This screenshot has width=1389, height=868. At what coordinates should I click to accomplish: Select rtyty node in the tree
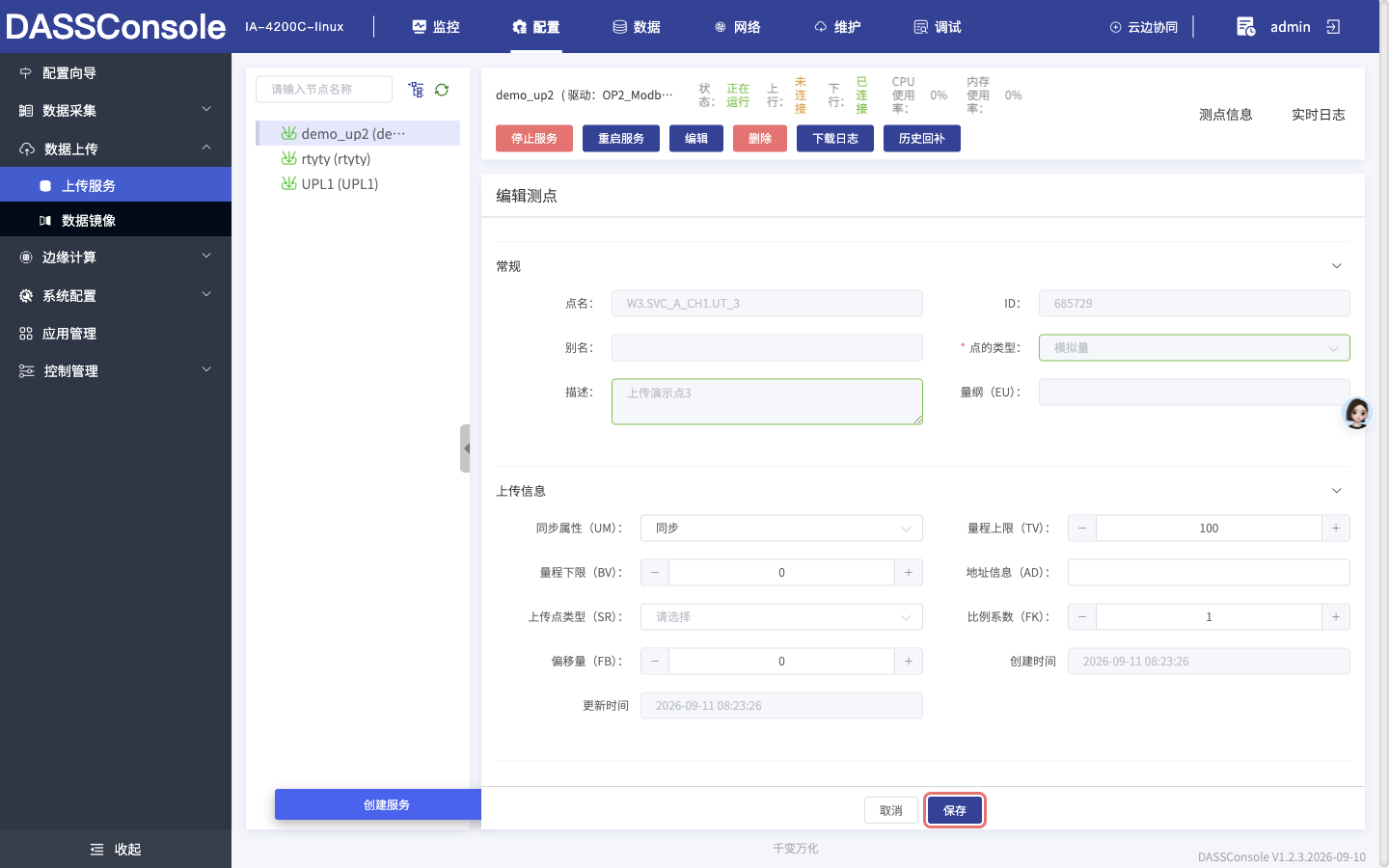click(358, 159)
